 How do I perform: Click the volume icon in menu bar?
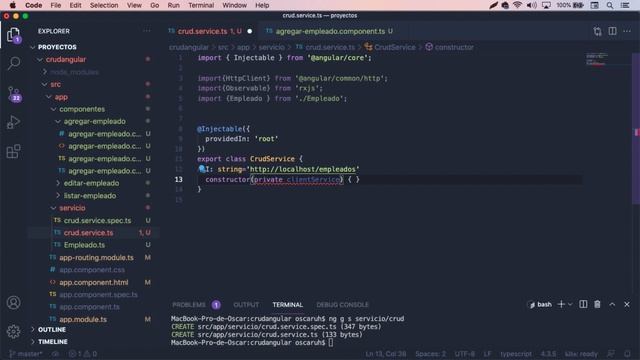(531, 5)
